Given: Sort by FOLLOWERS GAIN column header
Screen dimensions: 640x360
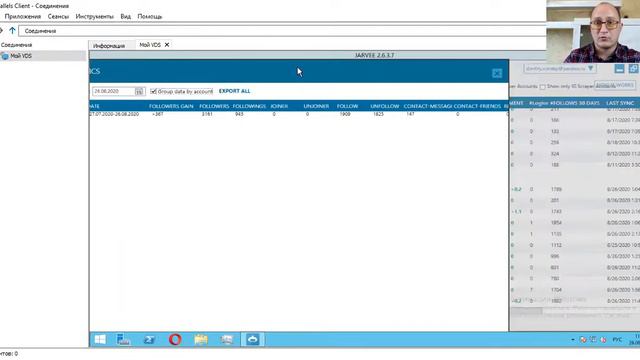Looking at the screenshot, I should (x=171, y=106).
